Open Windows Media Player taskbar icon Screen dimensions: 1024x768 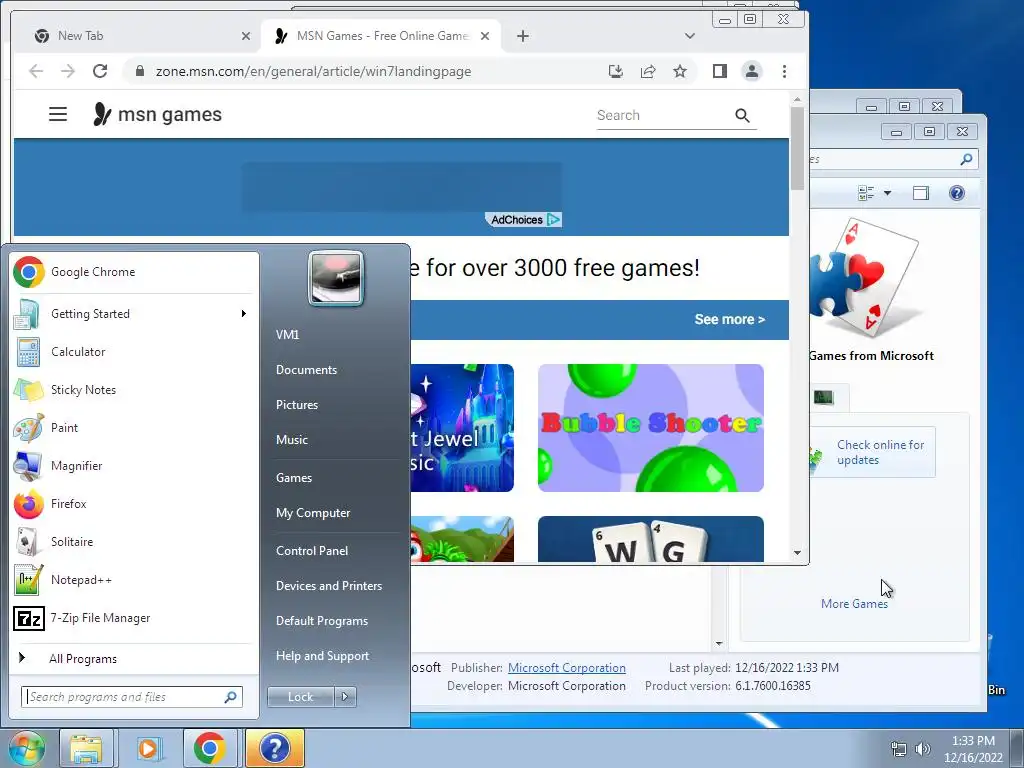coord(148,748)
